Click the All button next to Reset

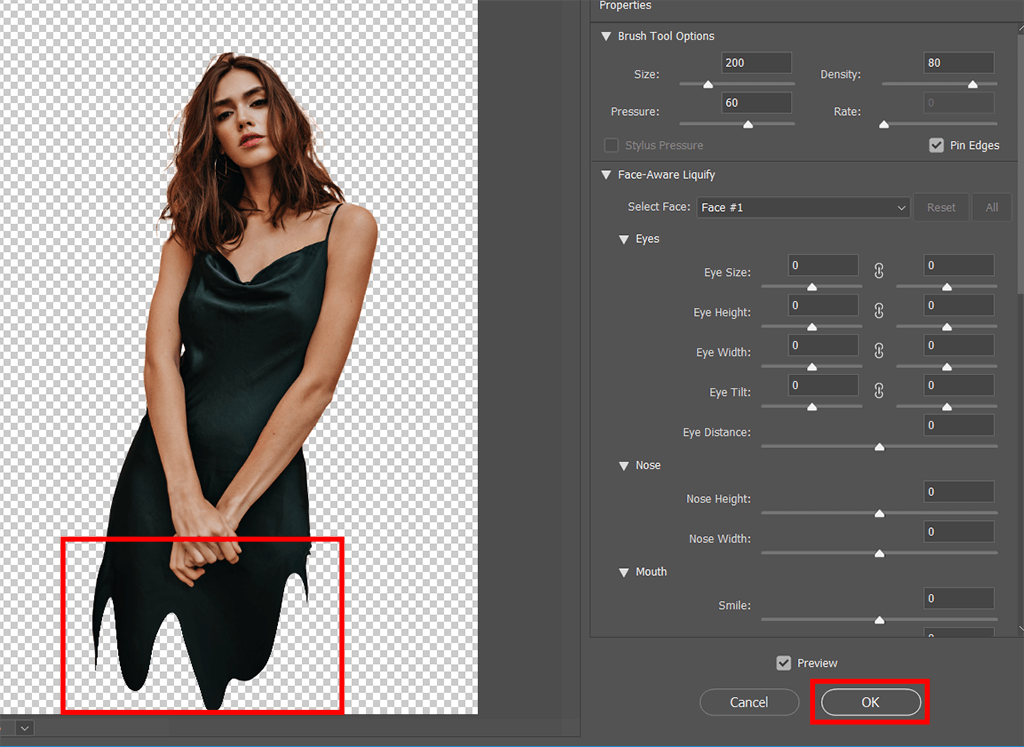(992, 207)
